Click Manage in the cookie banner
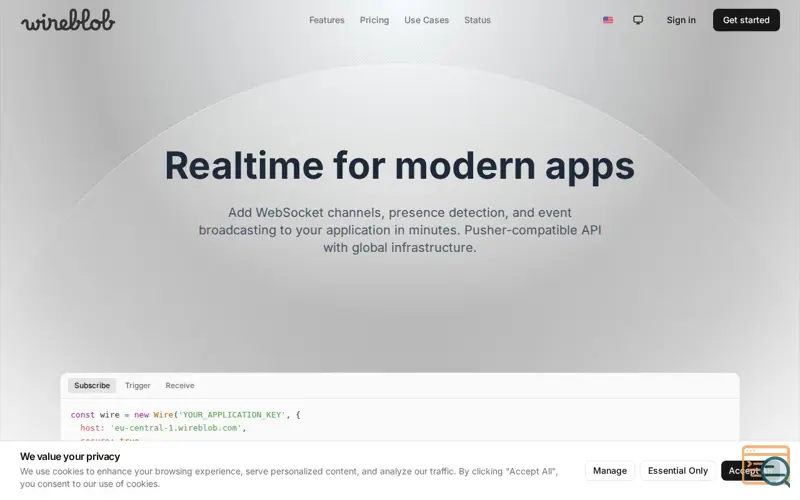 point(610,470)
